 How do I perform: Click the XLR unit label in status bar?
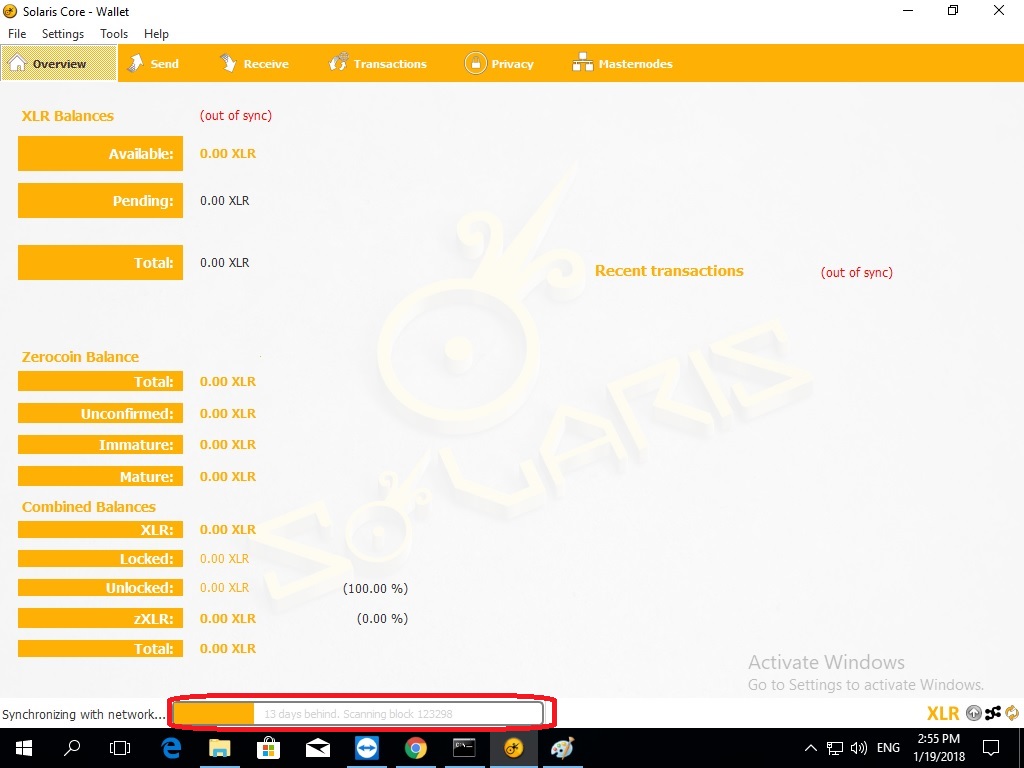[943, 713]
